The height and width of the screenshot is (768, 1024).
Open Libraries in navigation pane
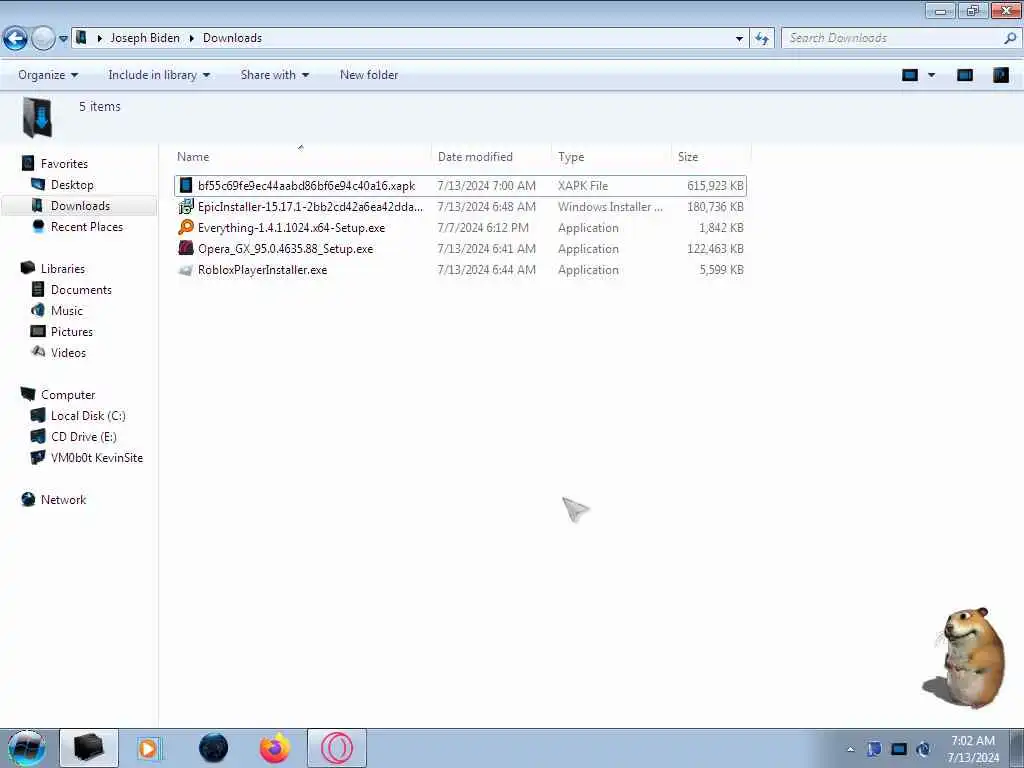[63, 268]
